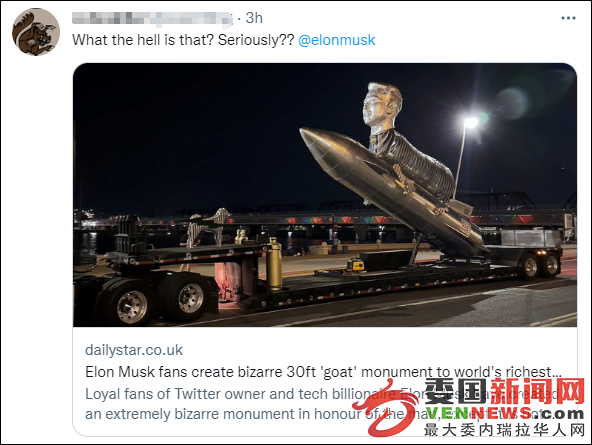Image resolution: width=592 pixels, height=445 pixels.
Task: Open the @elonmusk mention link
Action: coord(337,40)
